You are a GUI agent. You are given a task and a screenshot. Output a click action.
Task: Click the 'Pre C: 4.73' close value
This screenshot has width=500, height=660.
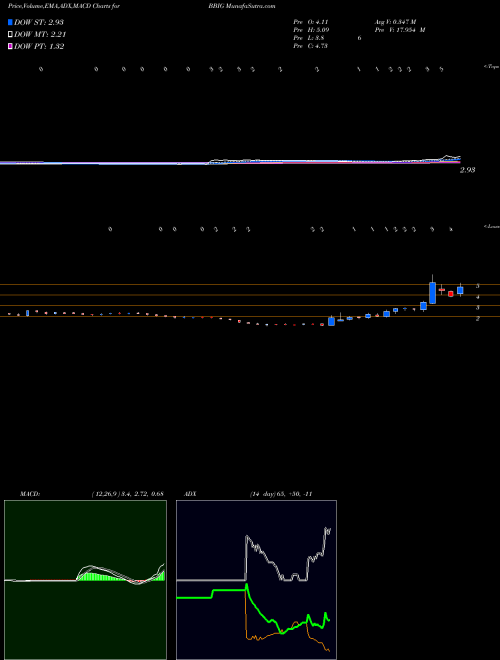311,46
